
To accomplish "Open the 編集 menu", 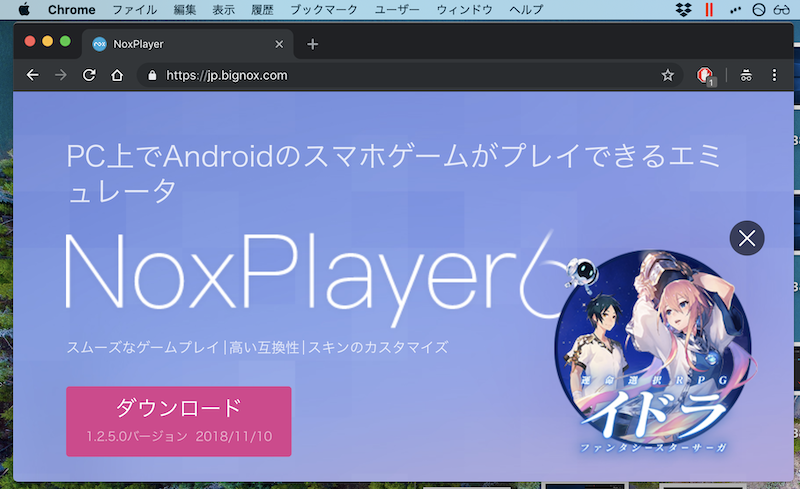I will [185, 10].
